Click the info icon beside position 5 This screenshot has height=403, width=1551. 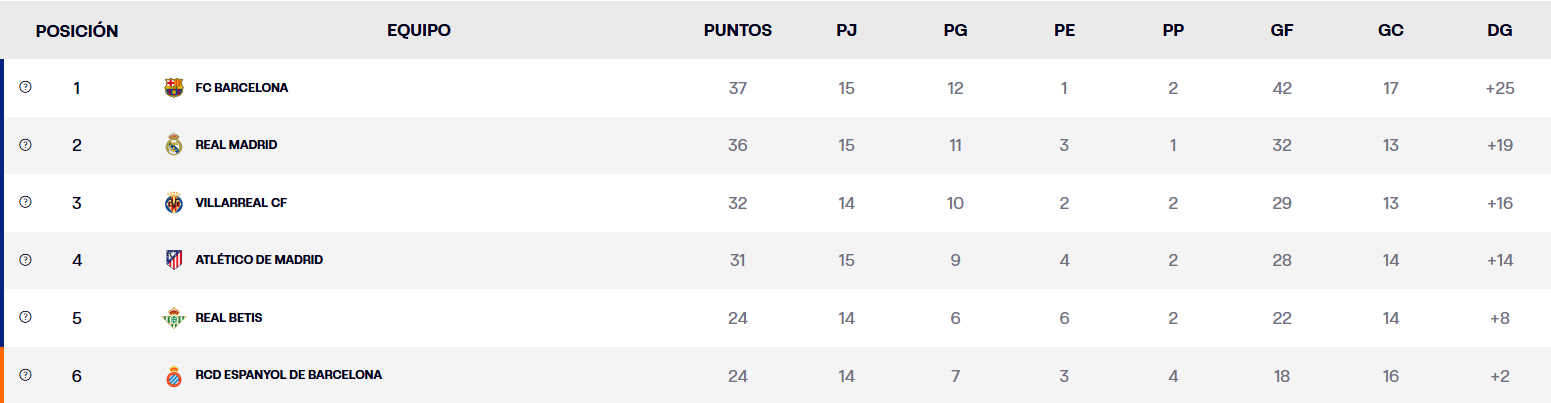(26, 317)
